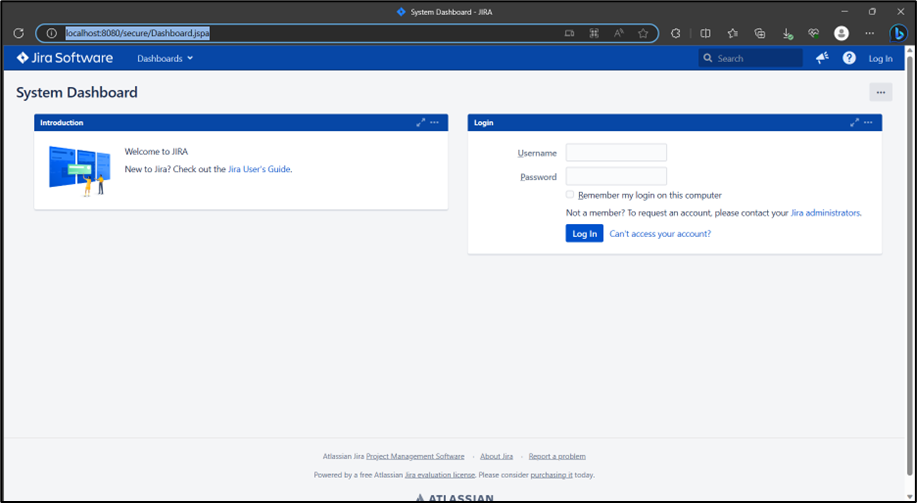Open Can't access your account link

pos(660,234)
